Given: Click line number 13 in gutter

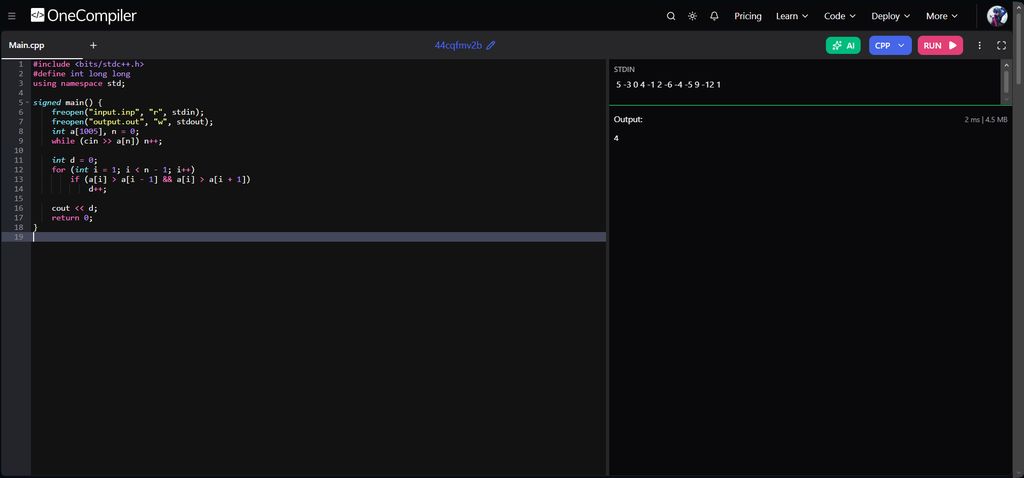Looking at the screenshot, I should (20, 180).
